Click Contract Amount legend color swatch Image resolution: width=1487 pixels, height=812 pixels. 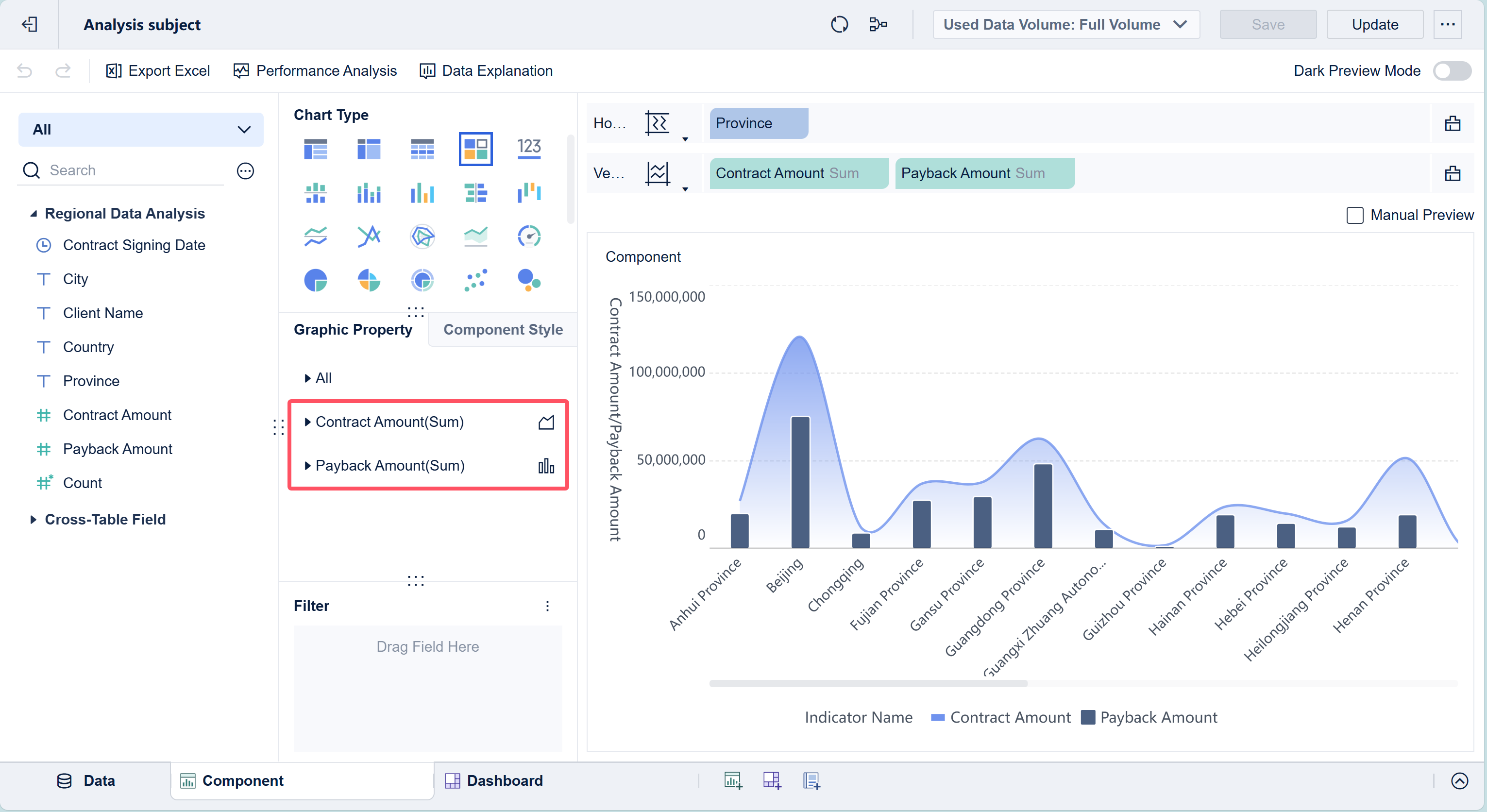pyautogui.click(x=937, y=717)
